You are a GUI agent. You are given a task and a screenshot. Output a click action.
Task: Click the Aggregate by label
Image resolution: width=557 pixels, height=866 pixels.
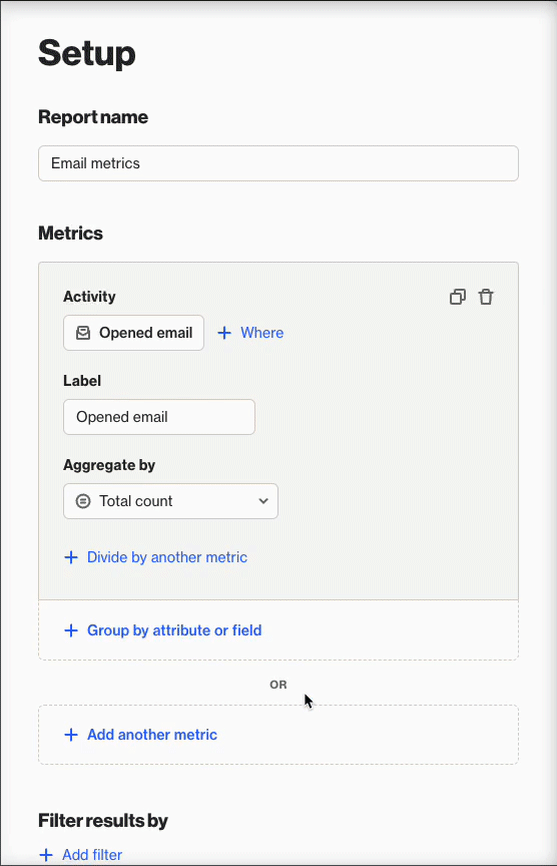tap(109, 465)
